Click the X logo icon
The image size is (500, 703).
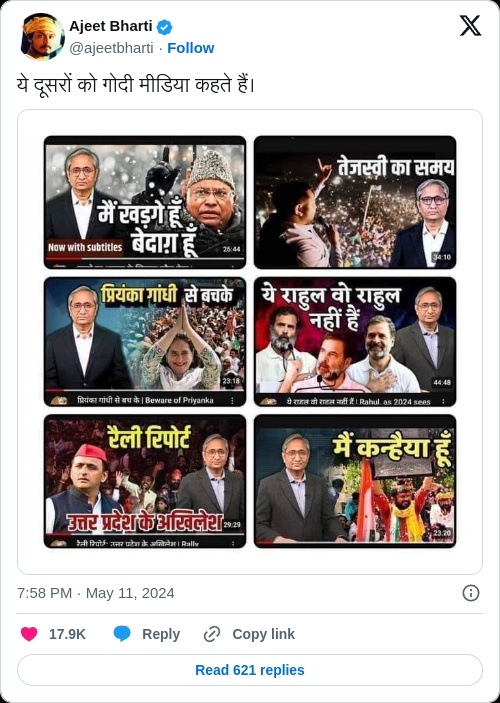[470, 26]
